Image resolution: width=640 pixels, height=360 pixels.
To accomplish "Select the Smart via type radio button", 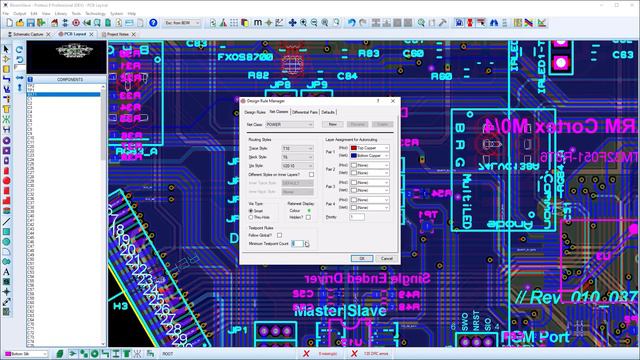I will [251, 211].
